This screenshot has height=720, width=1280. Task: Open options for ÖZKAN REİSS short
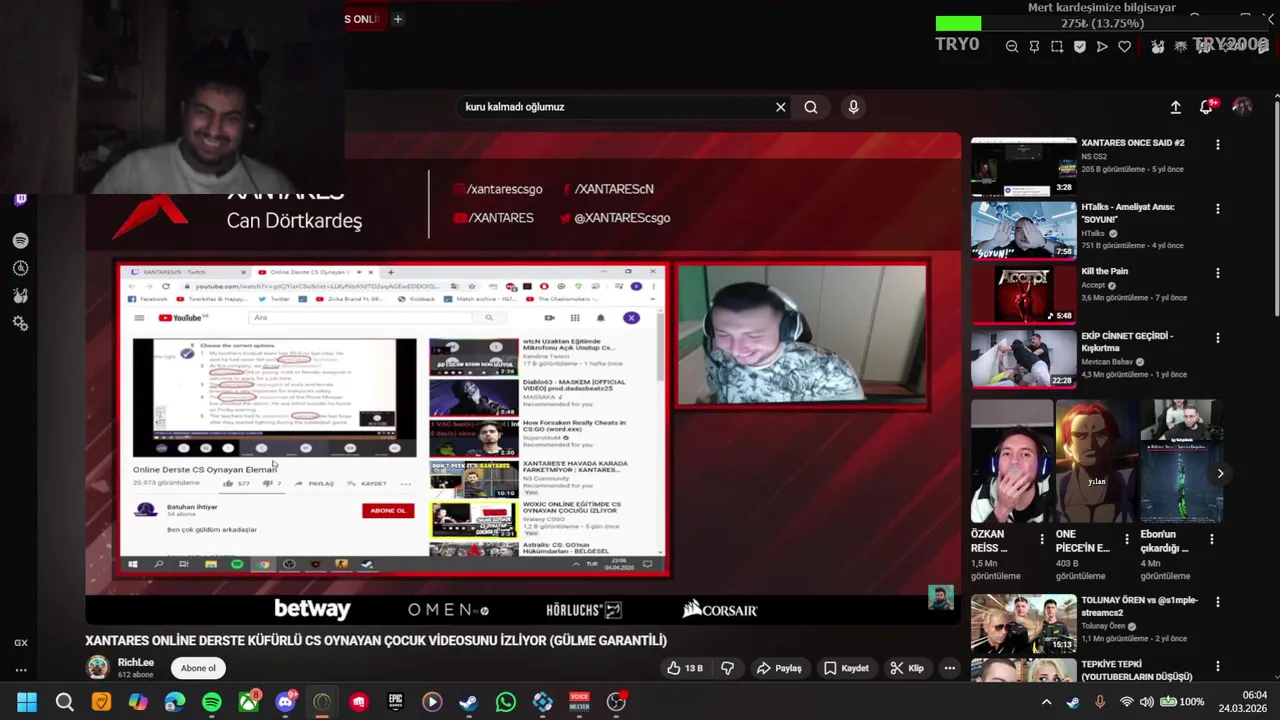coord(1042,539)
